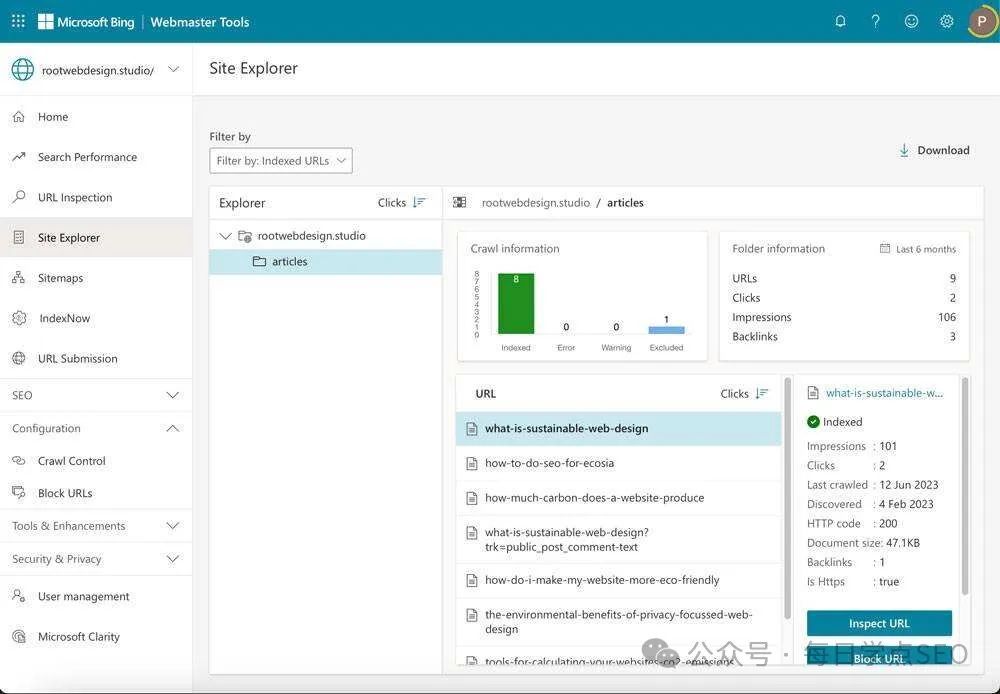This screenshot has height=694, width=1000.
Task: Click the green Indexed bar in the chart
Action: click(x=516, y=304)
